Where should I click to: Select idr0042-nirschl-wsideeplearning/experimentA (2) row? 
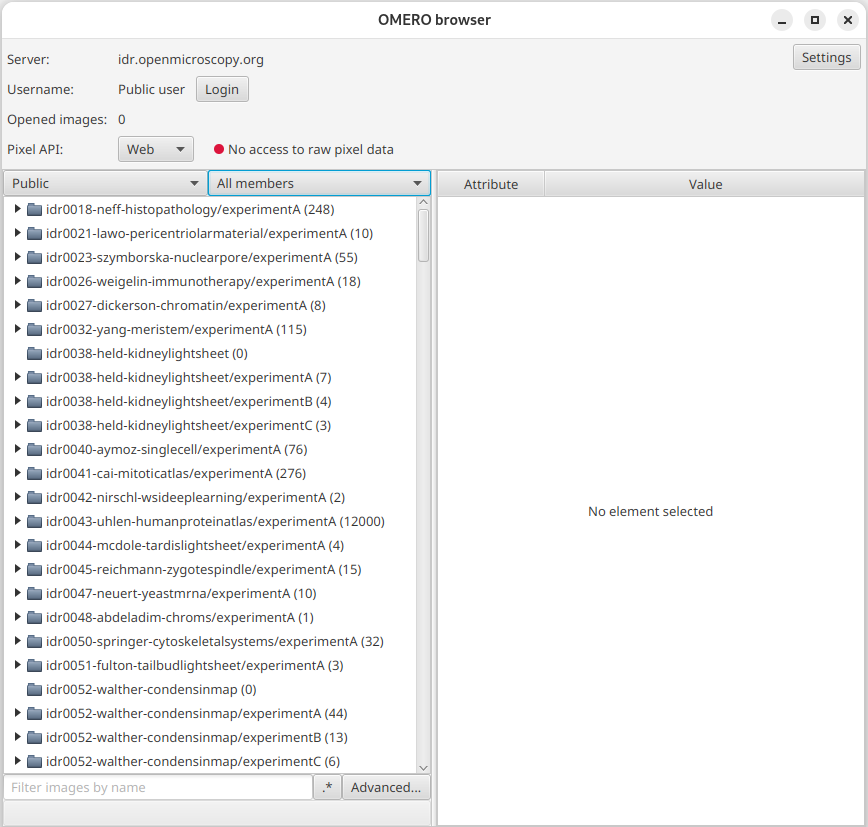(210, 498)
